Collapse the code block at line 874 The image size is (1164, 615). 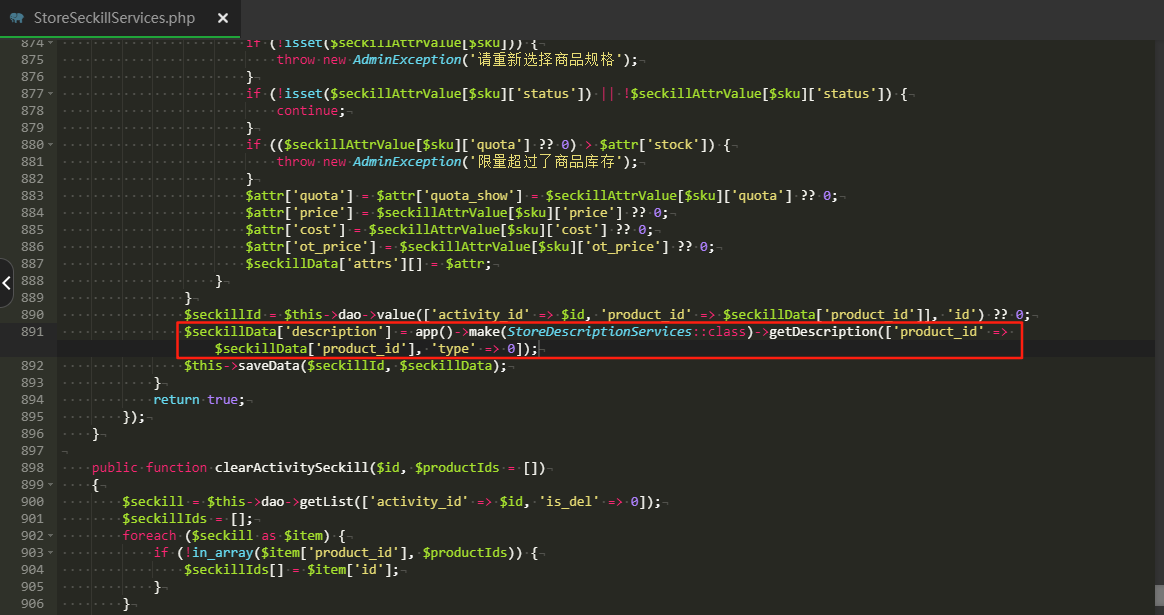click(x=51, y=43)
